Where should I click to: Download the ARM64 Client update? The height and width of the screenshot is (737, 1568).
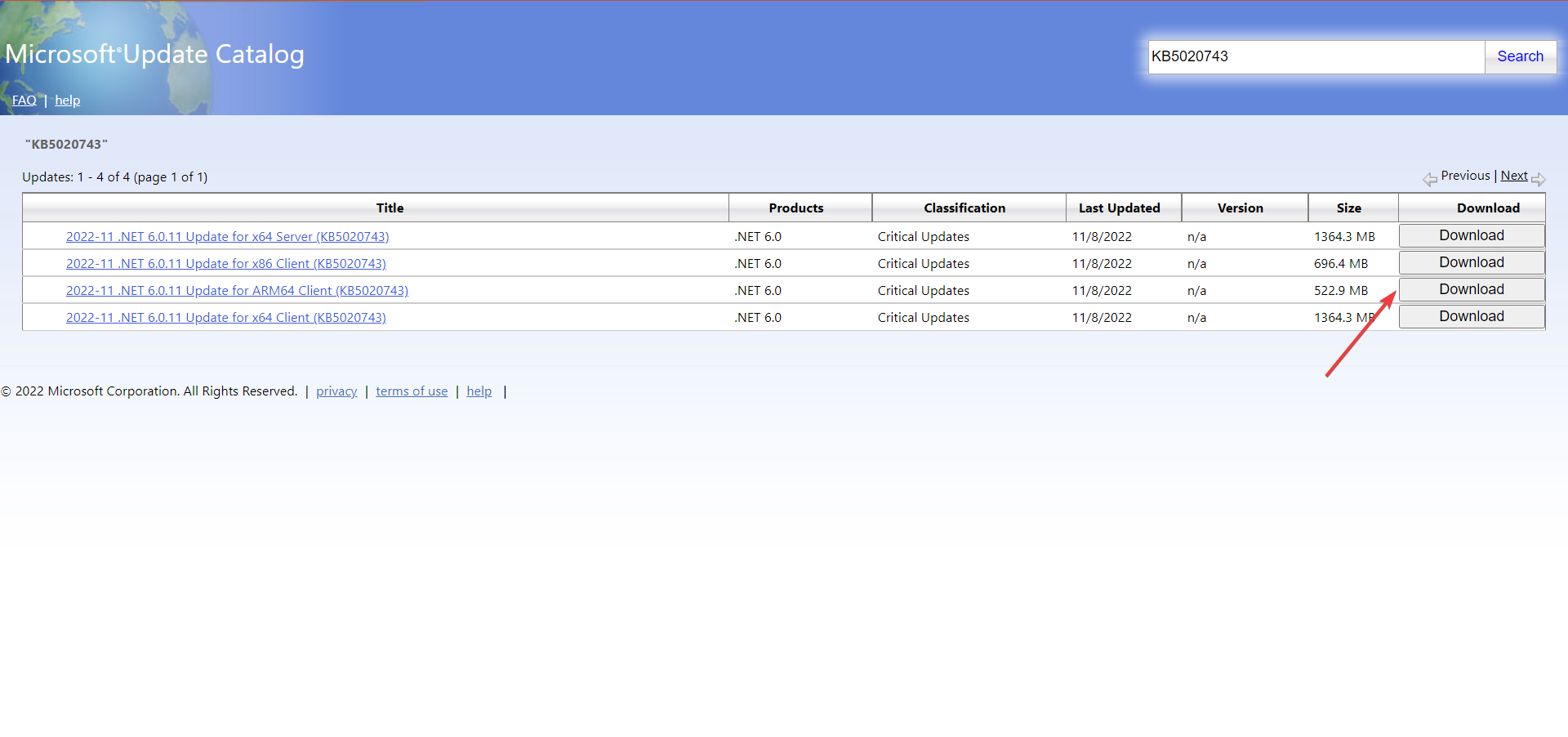[1472, 289]
